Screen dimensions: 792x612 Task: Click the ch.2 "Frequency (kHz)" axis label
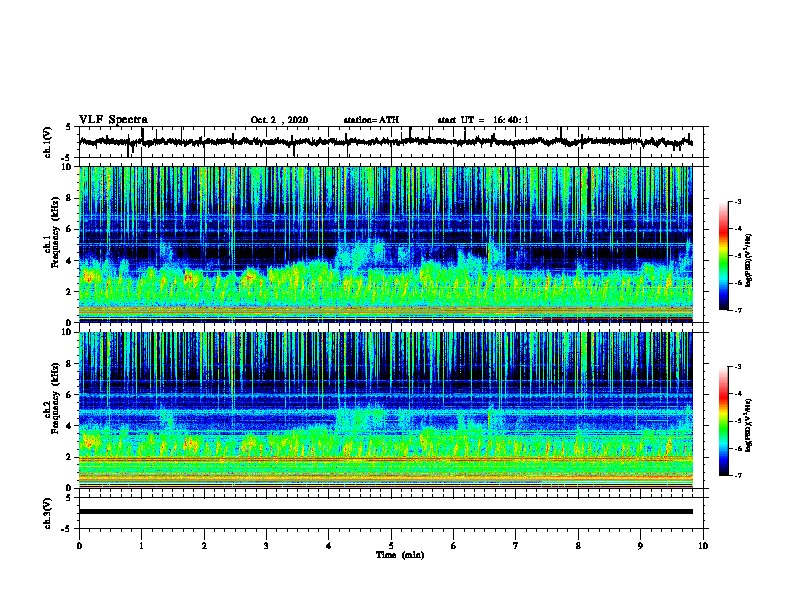(x=55, y=397)
